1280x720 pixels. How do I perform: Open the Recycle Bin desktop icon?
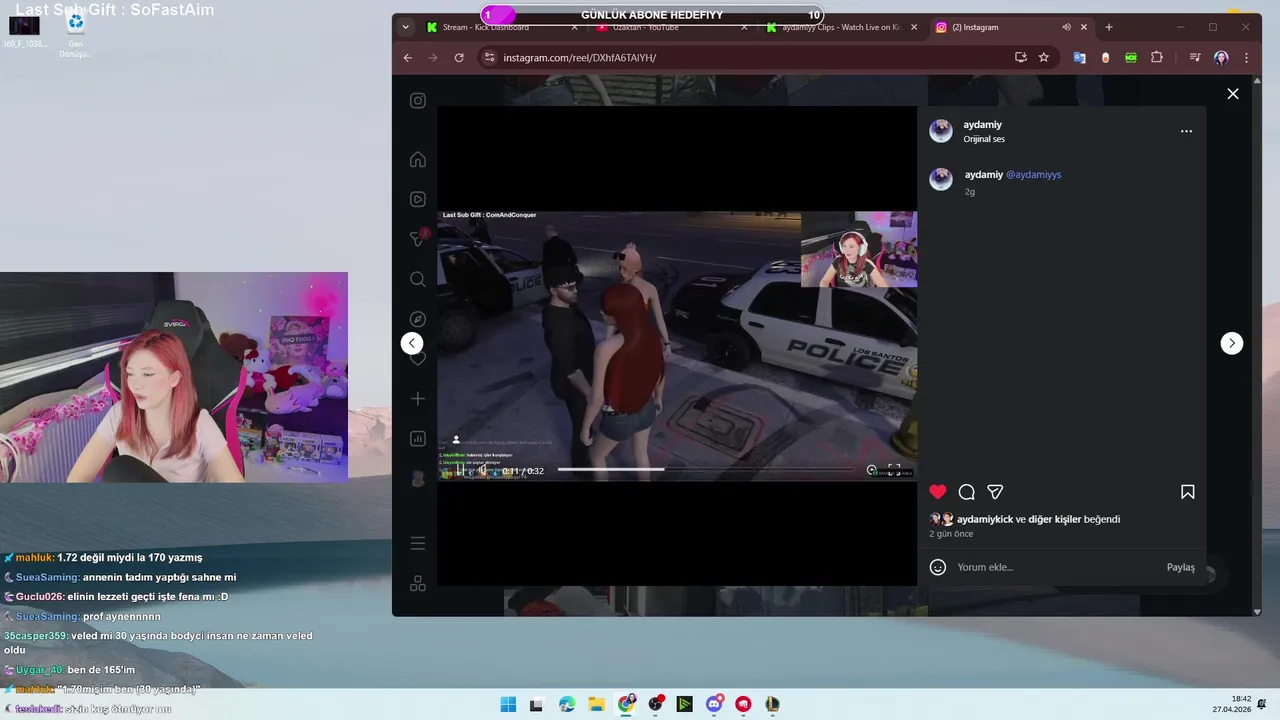tap(75, 34)
